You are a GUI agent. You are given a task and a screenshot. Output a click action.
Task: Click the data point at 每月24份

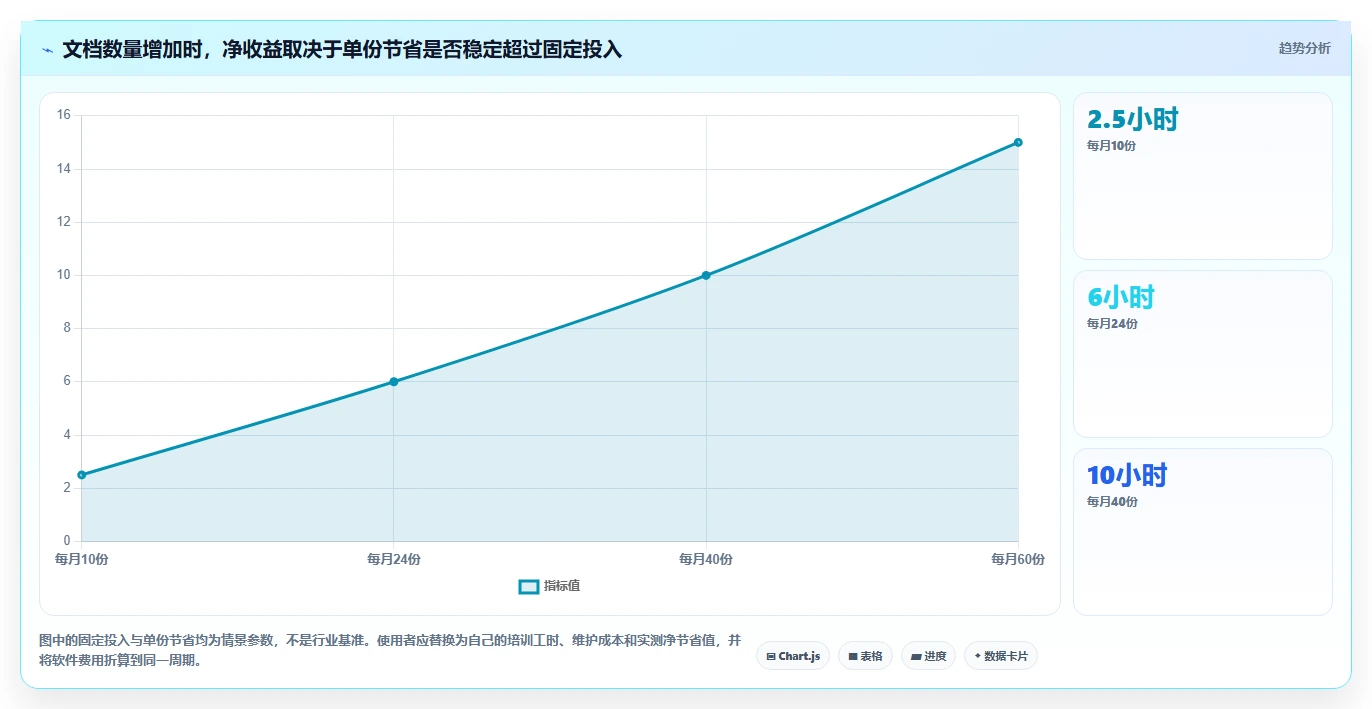click(x=394, y=381)
